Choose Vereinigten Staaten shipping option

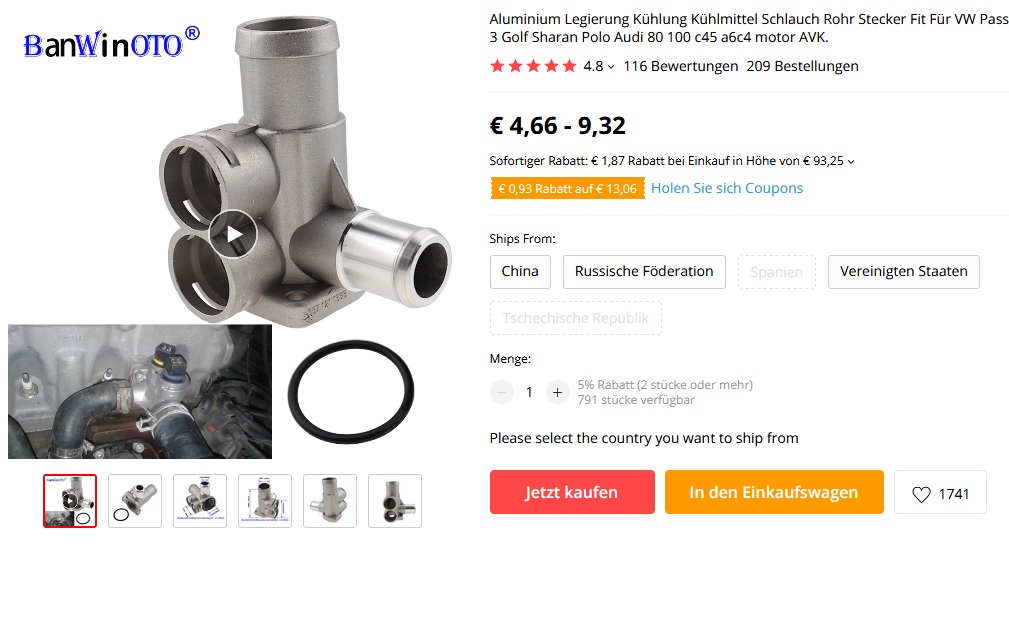pos(903,272)
